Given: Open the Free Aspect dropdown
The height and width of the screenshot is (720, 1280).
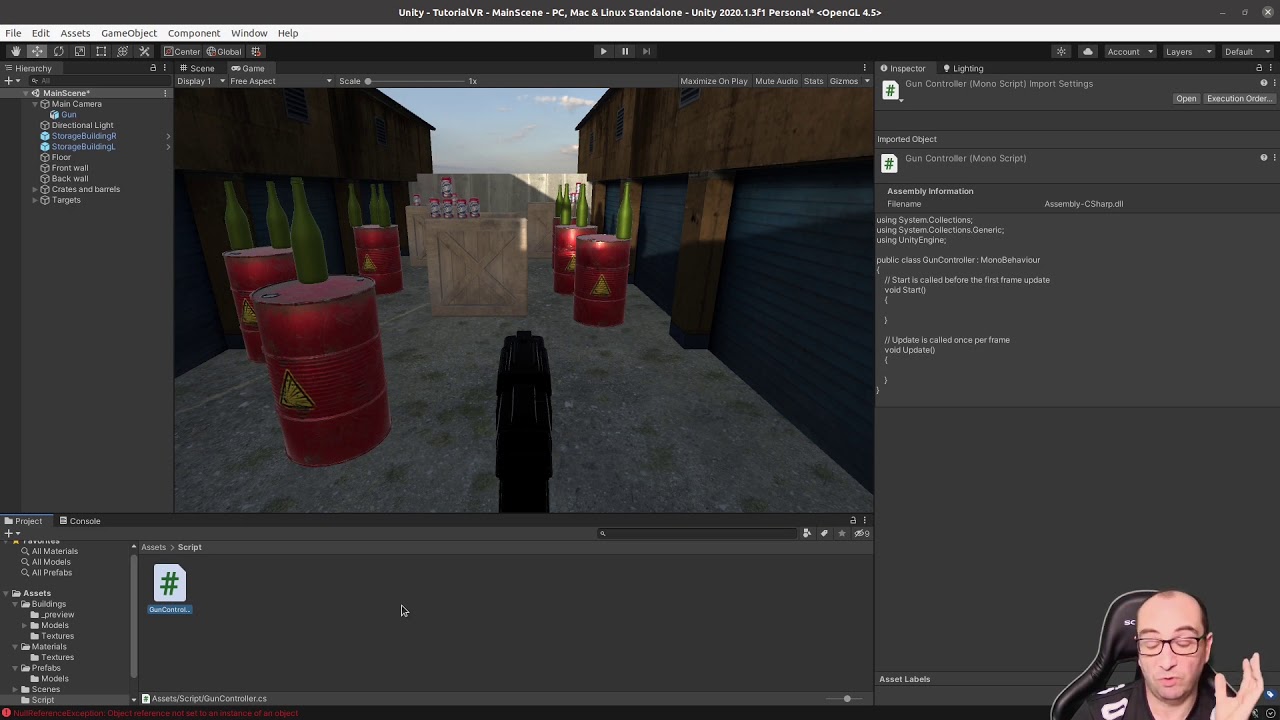Looking at the screenshot, I should click(280, 81).
